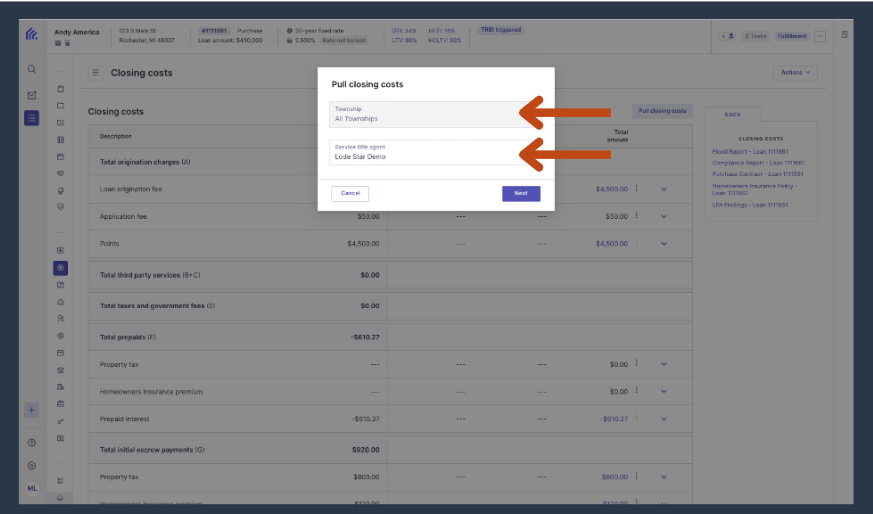
Task: Expand the Property tax $0.00 row chevron
Action: click(664, 364)
